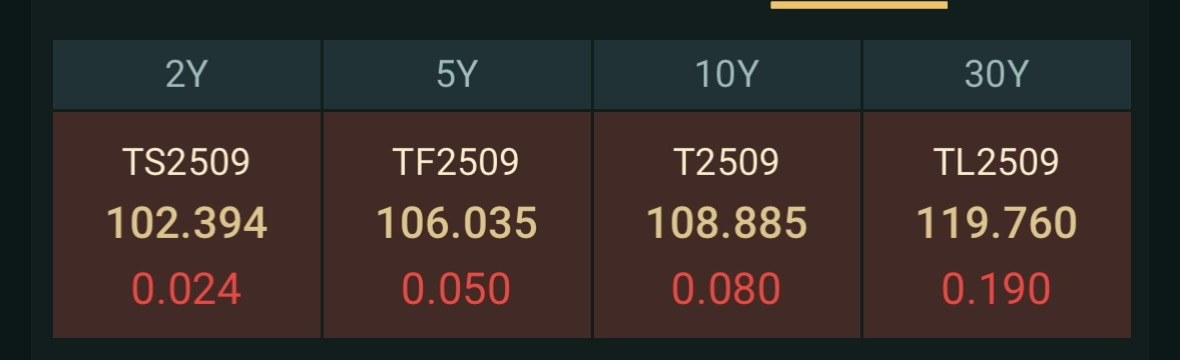Click the 102.394 price value

[x=187, y=224]
